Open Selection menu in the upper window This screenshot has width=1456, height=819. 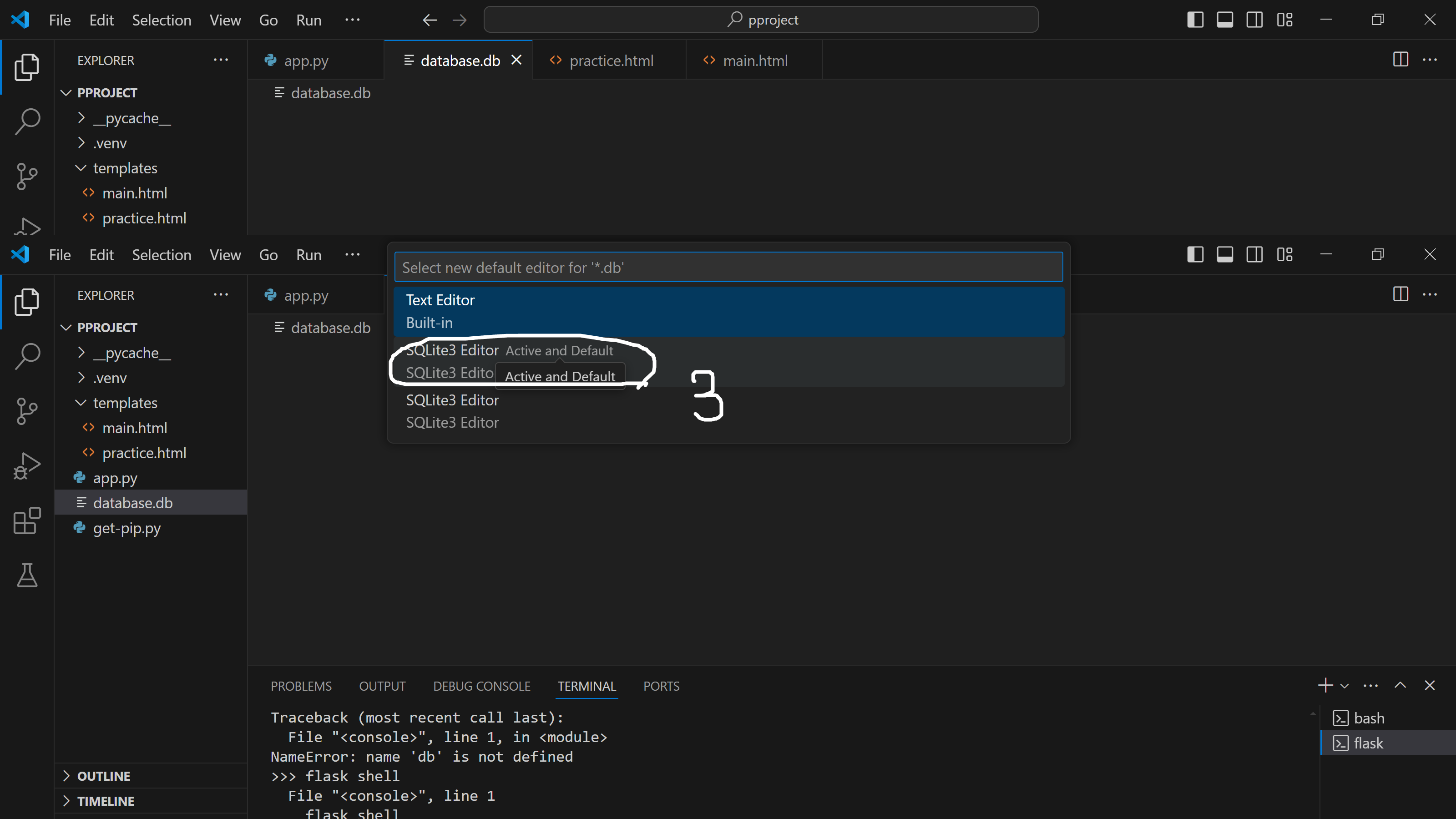pos(162,20)
